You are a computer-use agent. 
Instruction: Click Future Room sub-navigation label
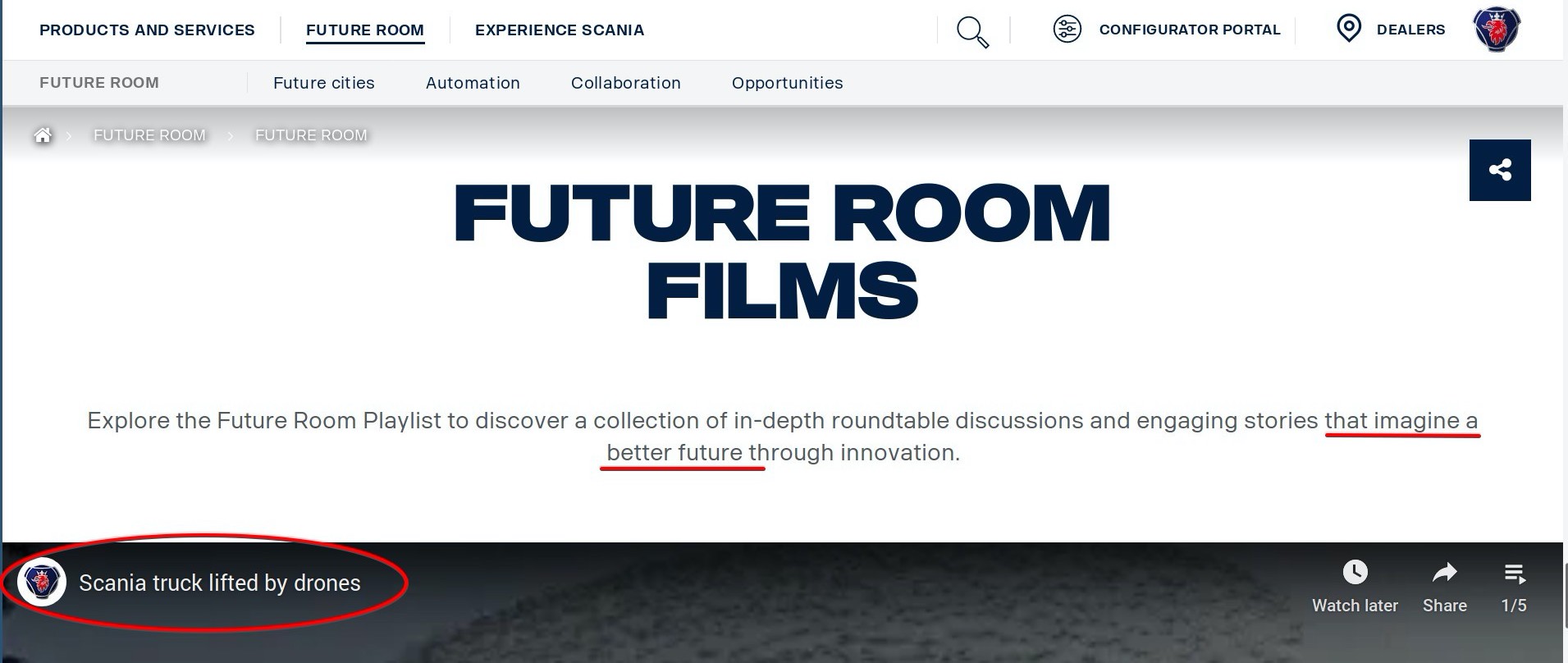pyautogui.click(x=99, y=83)
